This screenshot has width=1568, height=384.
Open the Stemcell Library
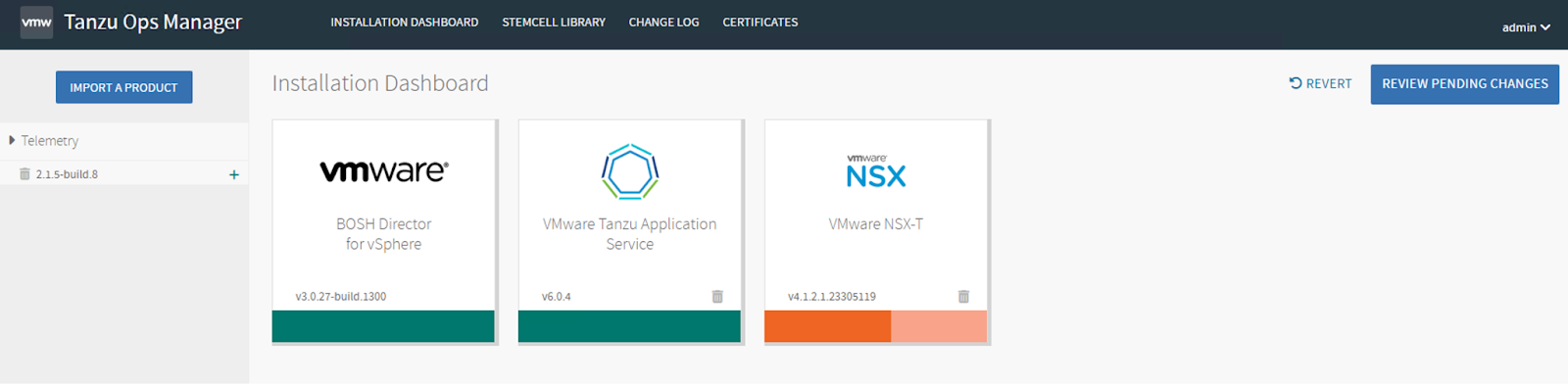(554, 23)
